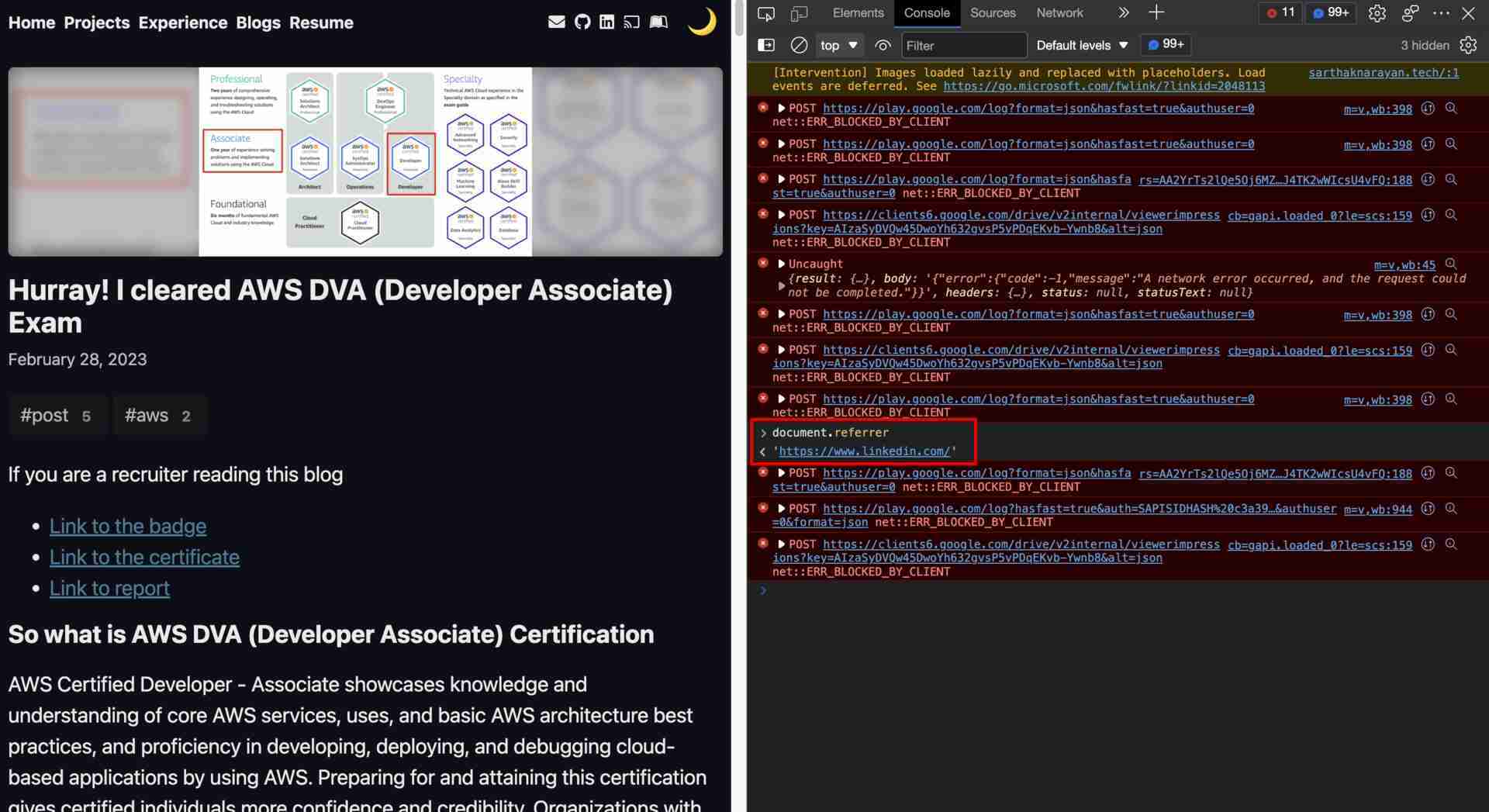The width and height of the screenshot is (1489, 812).
Task: Open the Projects page
Action: click(x=97, y=22)
